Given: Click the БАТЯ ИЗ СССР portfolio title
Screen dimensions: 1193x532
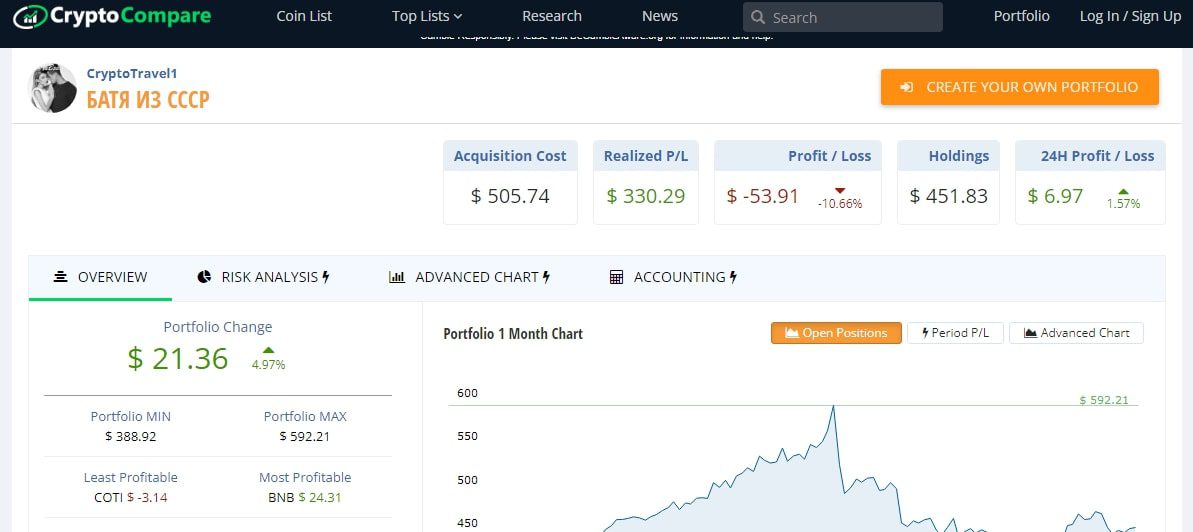Looking at the screenshot, I should pyautogui.click(x=148, y=100).
